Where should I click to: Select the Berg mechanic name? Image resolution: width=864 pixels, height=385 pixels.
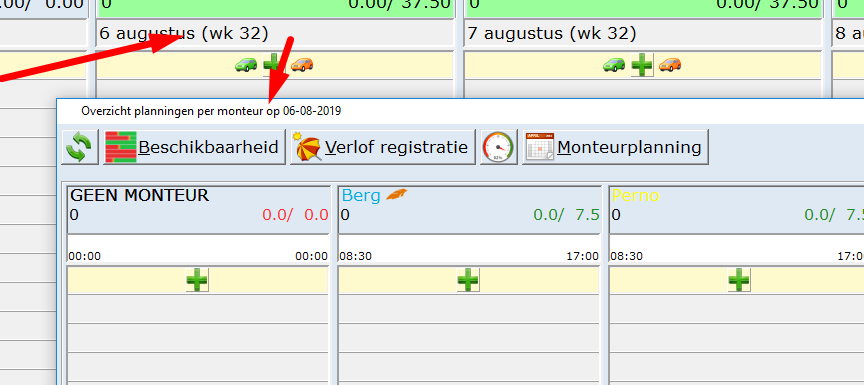pyautogui.click(x=361, y=196)
